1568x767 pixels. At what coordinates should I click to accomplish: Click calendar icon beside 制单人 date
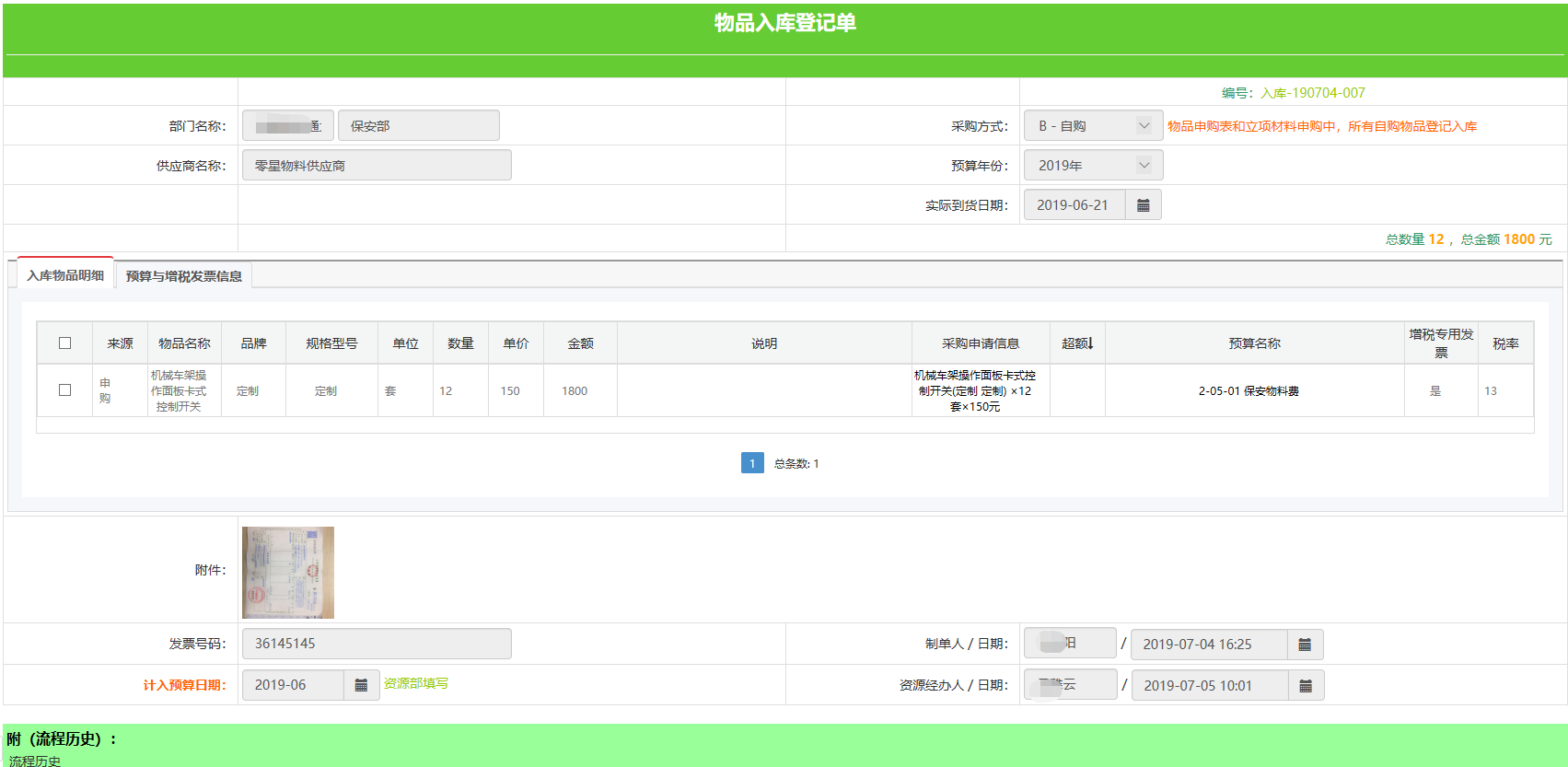(x=1305, y=645)
